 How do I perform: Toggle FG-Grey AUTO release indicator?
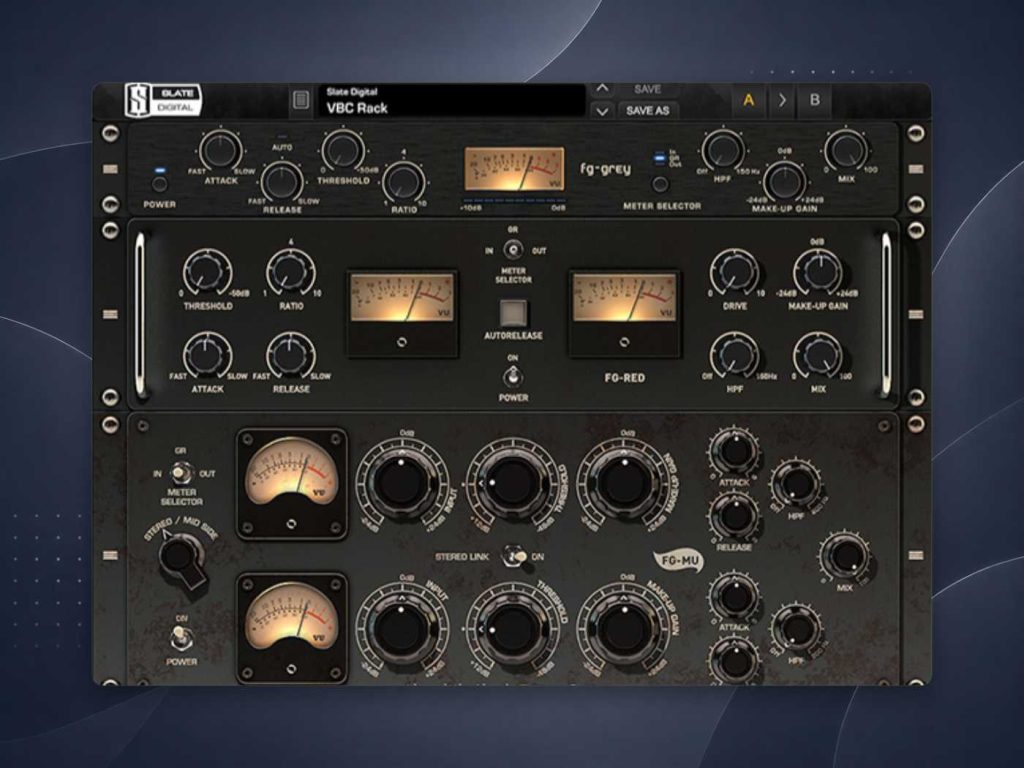click(282, 138)
